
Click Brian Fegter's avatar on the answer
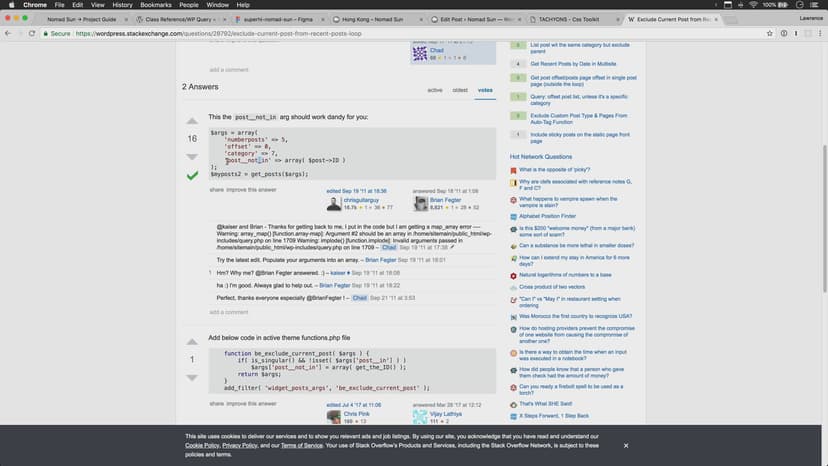[x=420, y=204]
